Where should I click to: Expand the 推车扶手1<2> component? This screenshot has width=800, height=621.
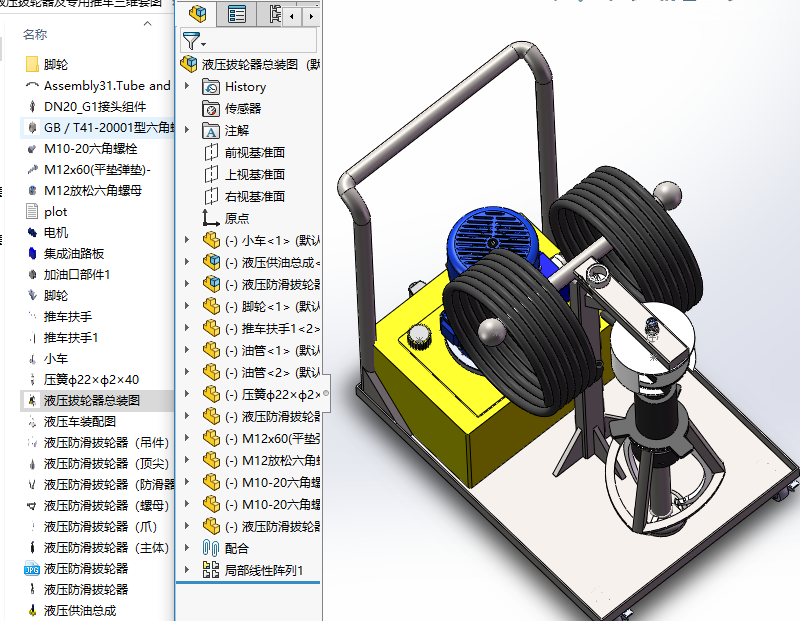point(187,328)
